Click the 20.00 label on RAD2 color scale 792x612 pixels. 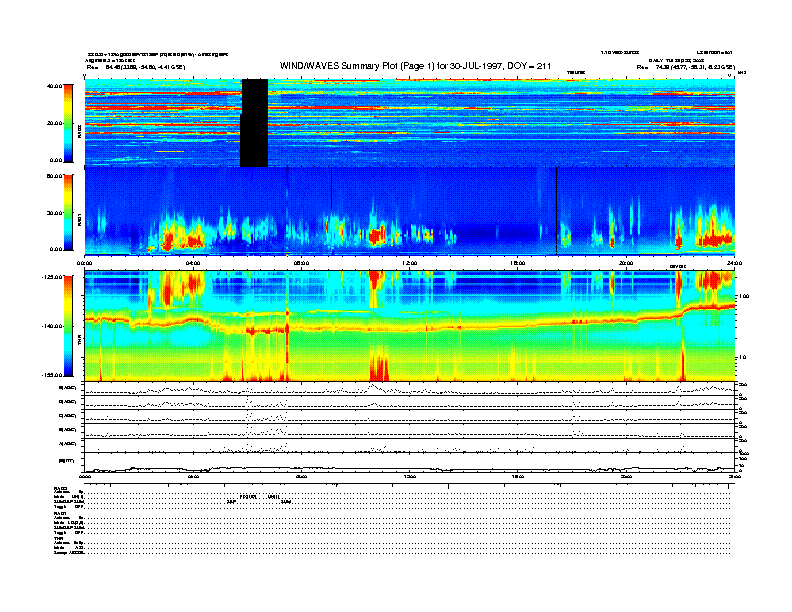[55, 123]
